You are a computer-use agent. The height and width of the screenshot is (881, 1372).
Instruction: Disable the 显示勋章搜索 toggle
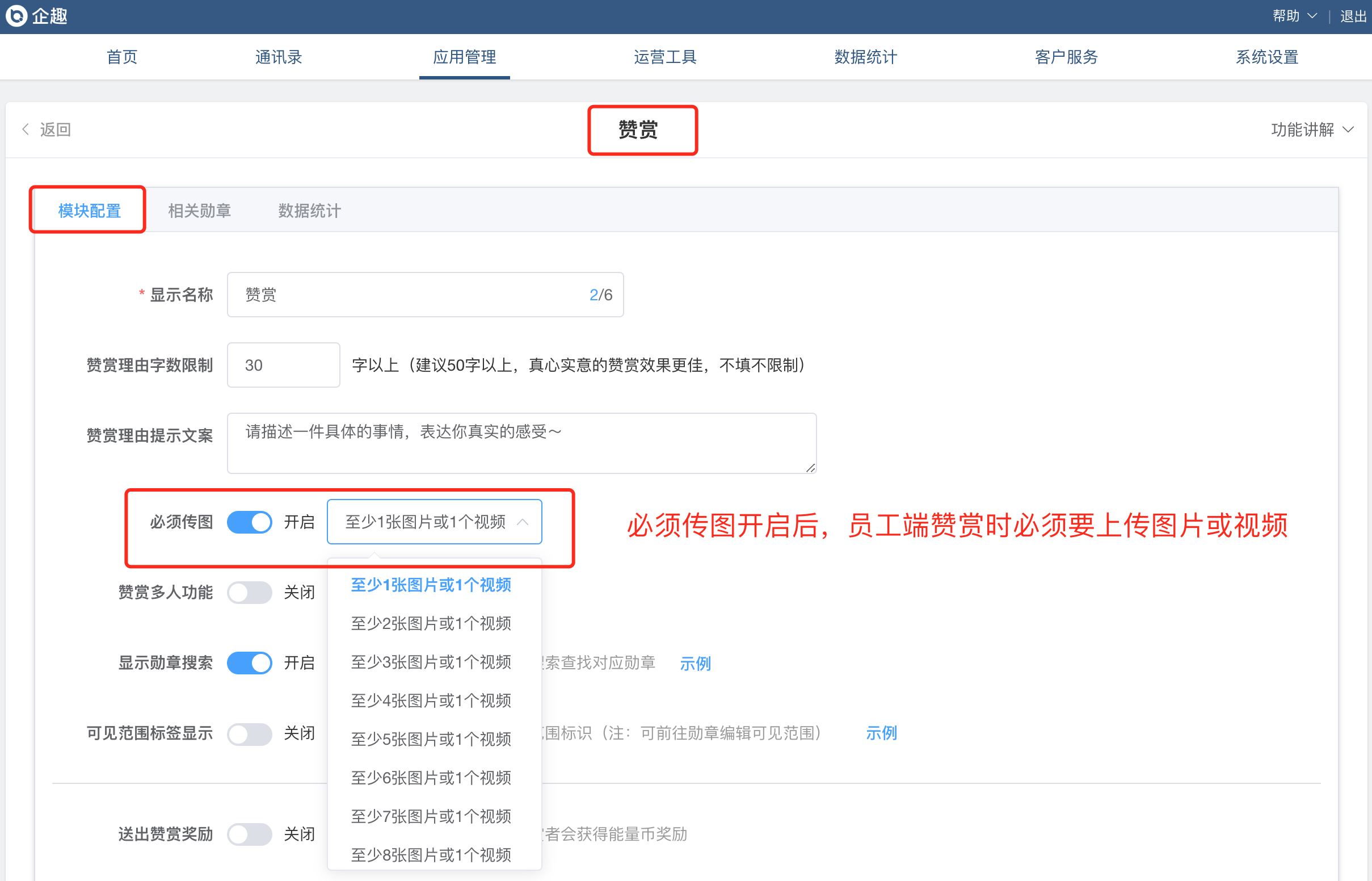click(x=249, y=662)
